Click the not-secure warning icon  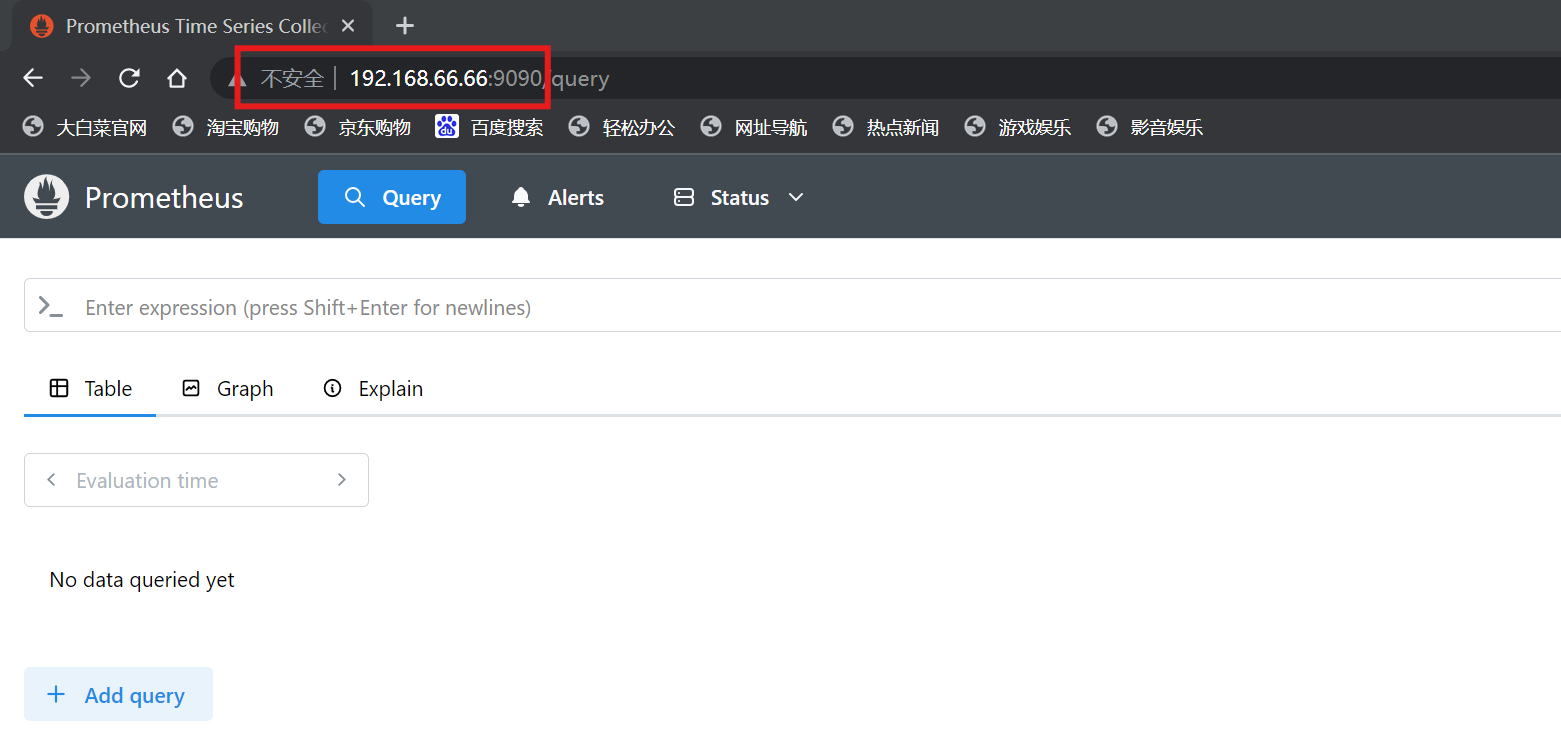[237, 78]
